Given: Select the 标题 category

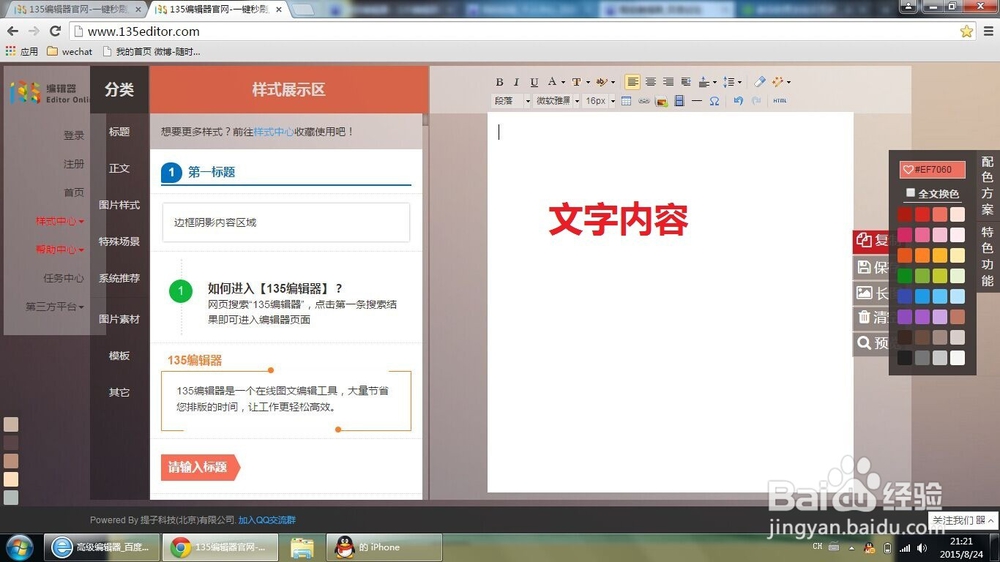Looking at the screenshot, I should pos(119,131).
